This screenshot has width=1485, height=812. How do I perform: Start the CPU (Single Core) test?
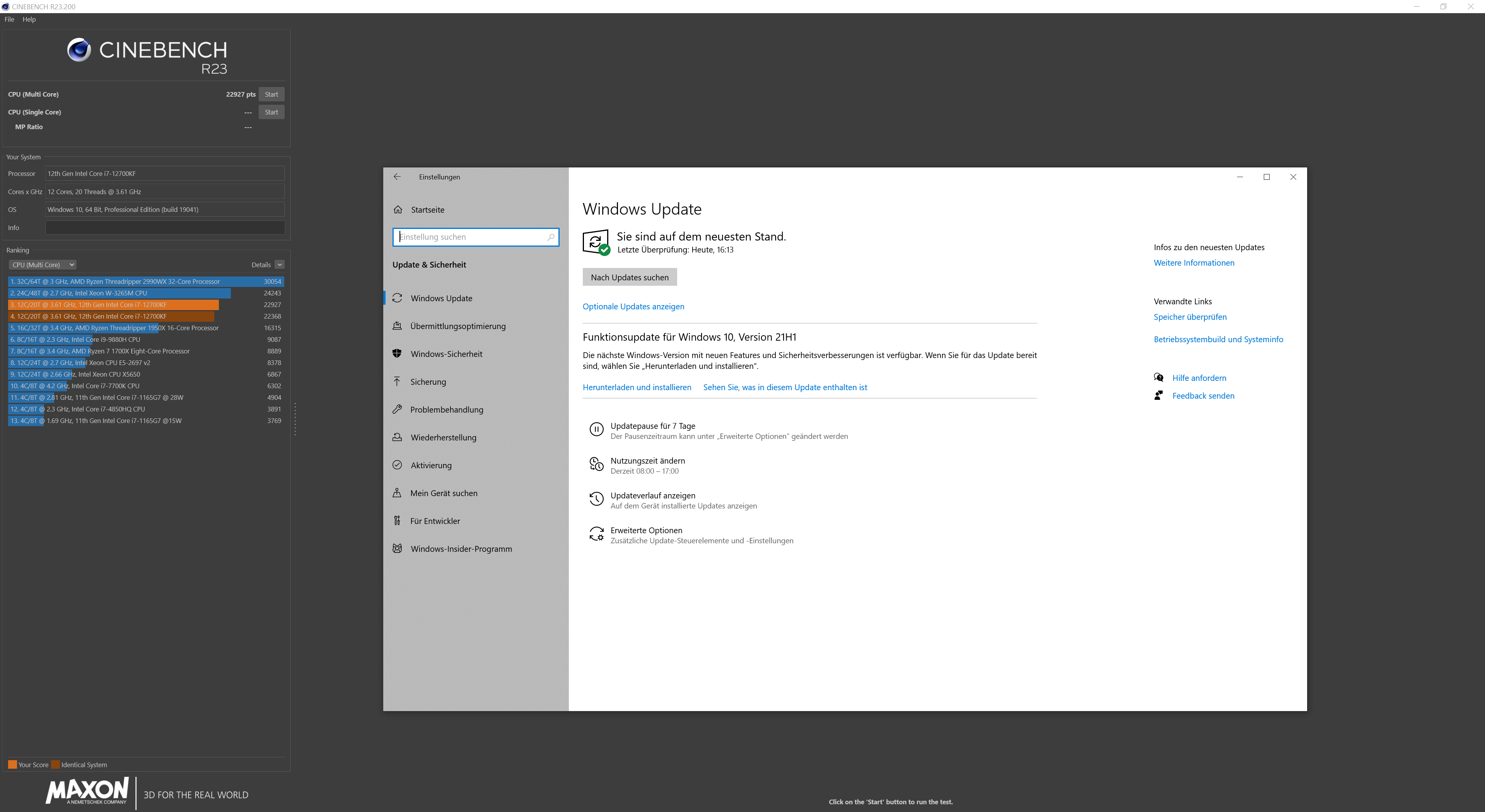tap(271, 113)
